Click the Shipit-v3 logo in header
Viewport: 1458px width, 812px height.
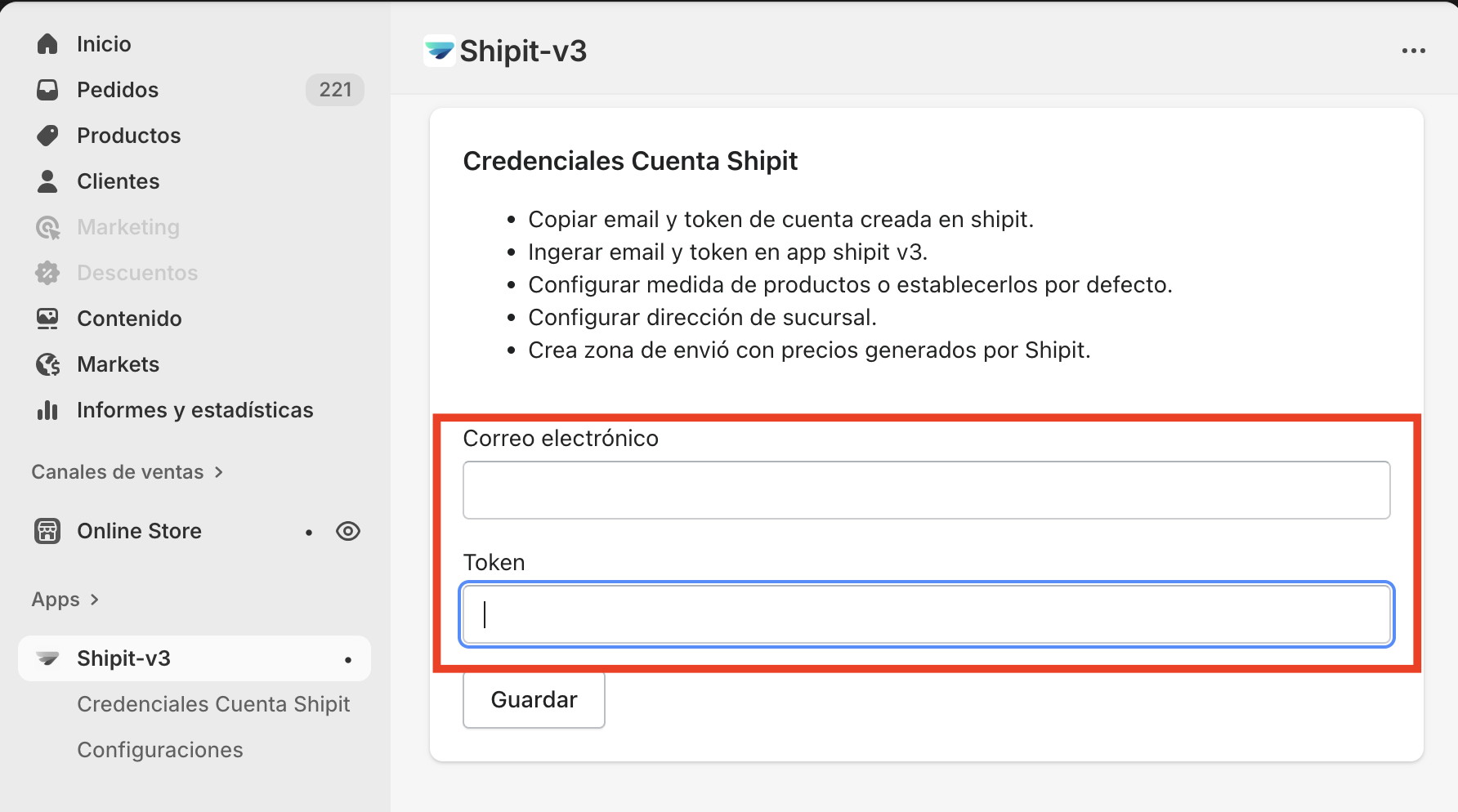[439, 51]
